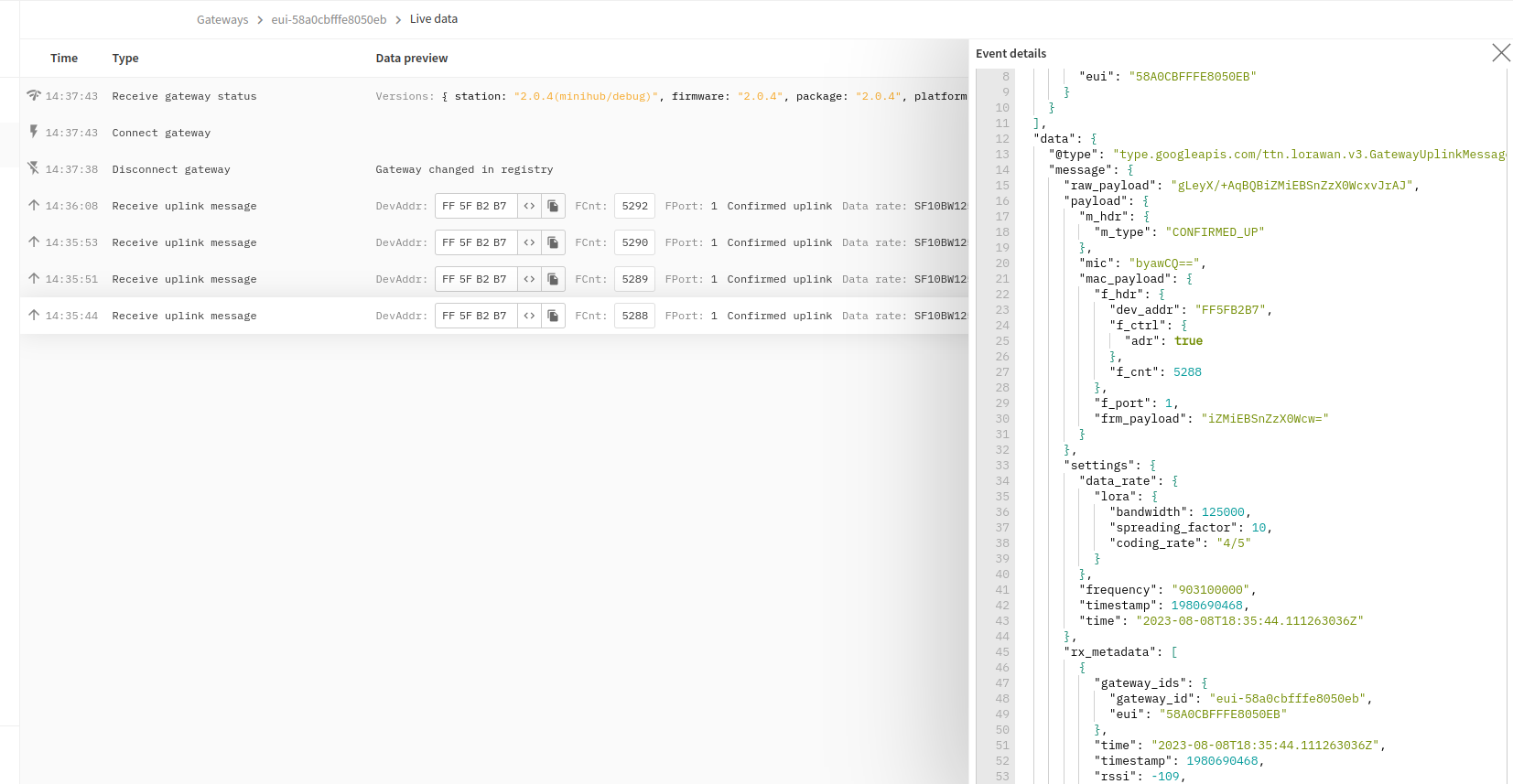The height and width of the screenshot is (784, 1513).
Task: Select Receive gateway status event
Action: [x=494, y=96]
